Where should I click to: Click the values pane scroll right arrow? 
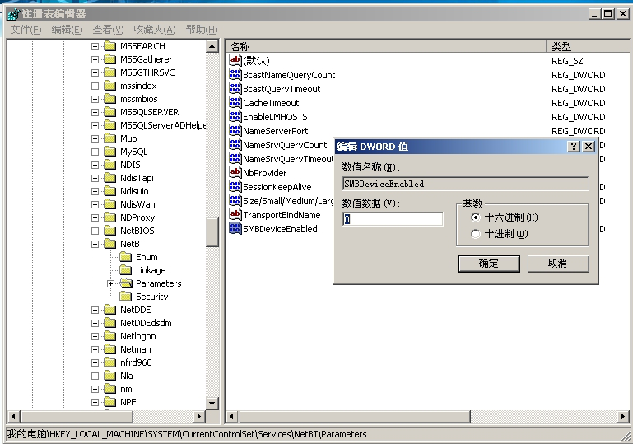coord(623,416)
